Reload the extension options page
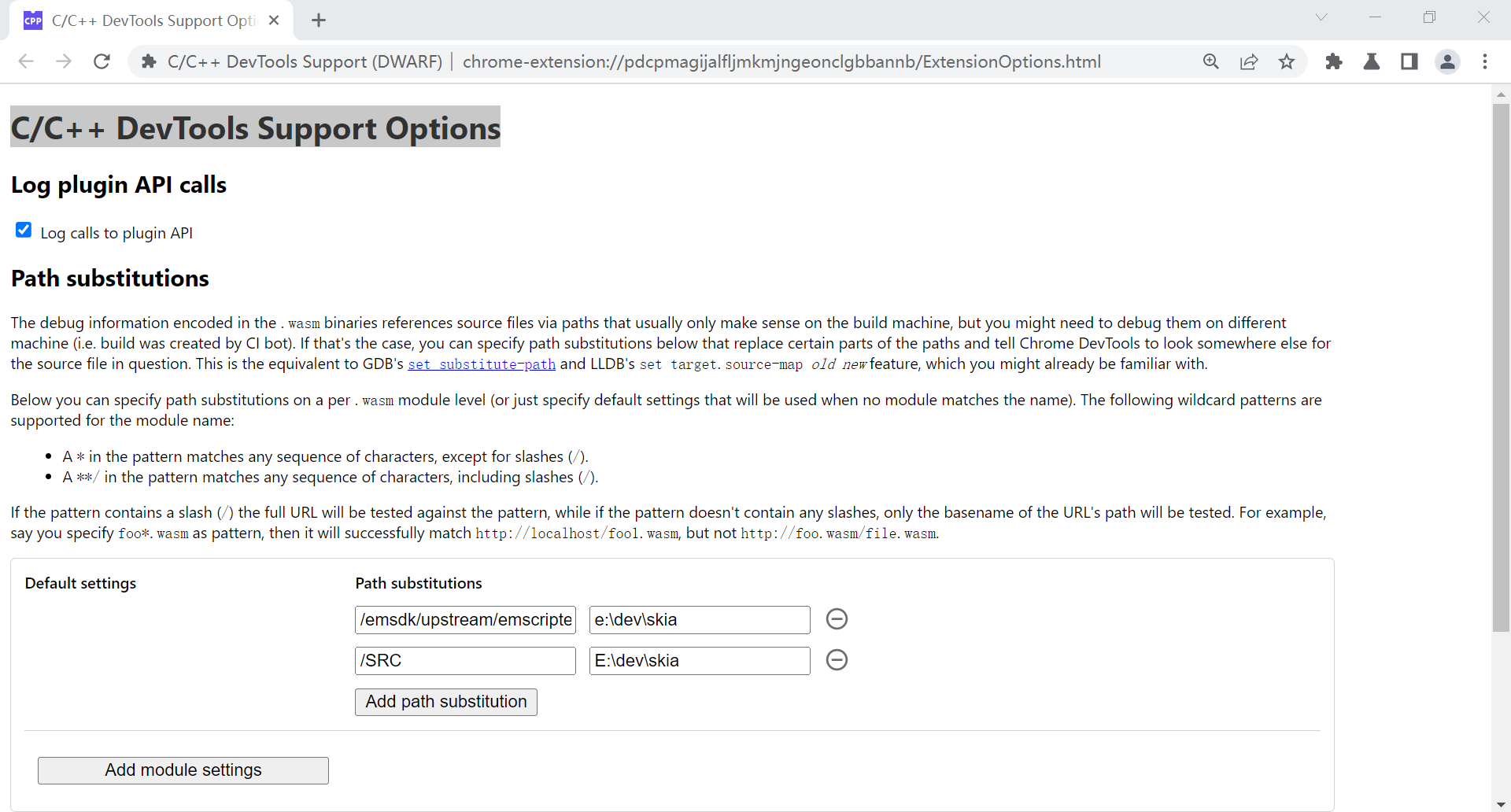 102,61
